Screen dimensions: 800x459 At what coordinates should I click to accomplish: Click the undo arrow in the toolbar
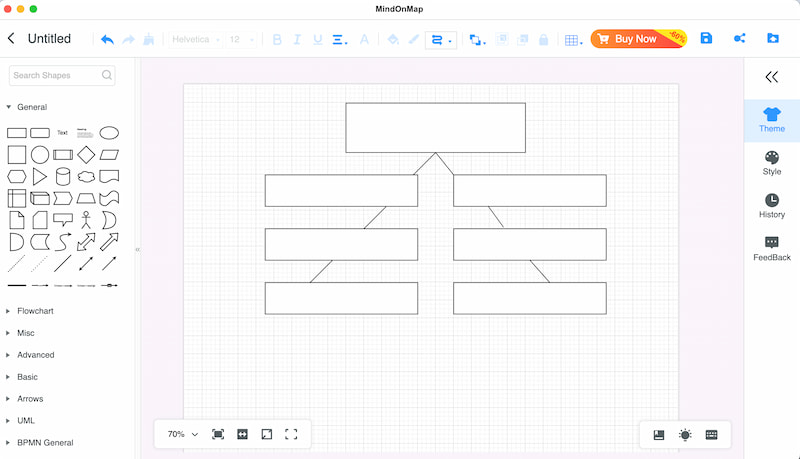107,39
